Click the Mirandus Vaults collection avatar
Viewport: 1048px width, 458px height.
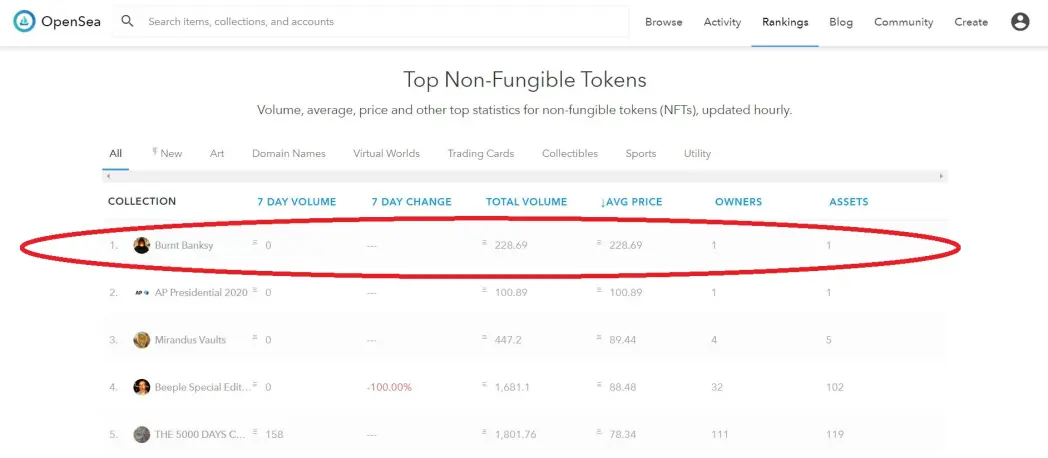coord(142,340)
